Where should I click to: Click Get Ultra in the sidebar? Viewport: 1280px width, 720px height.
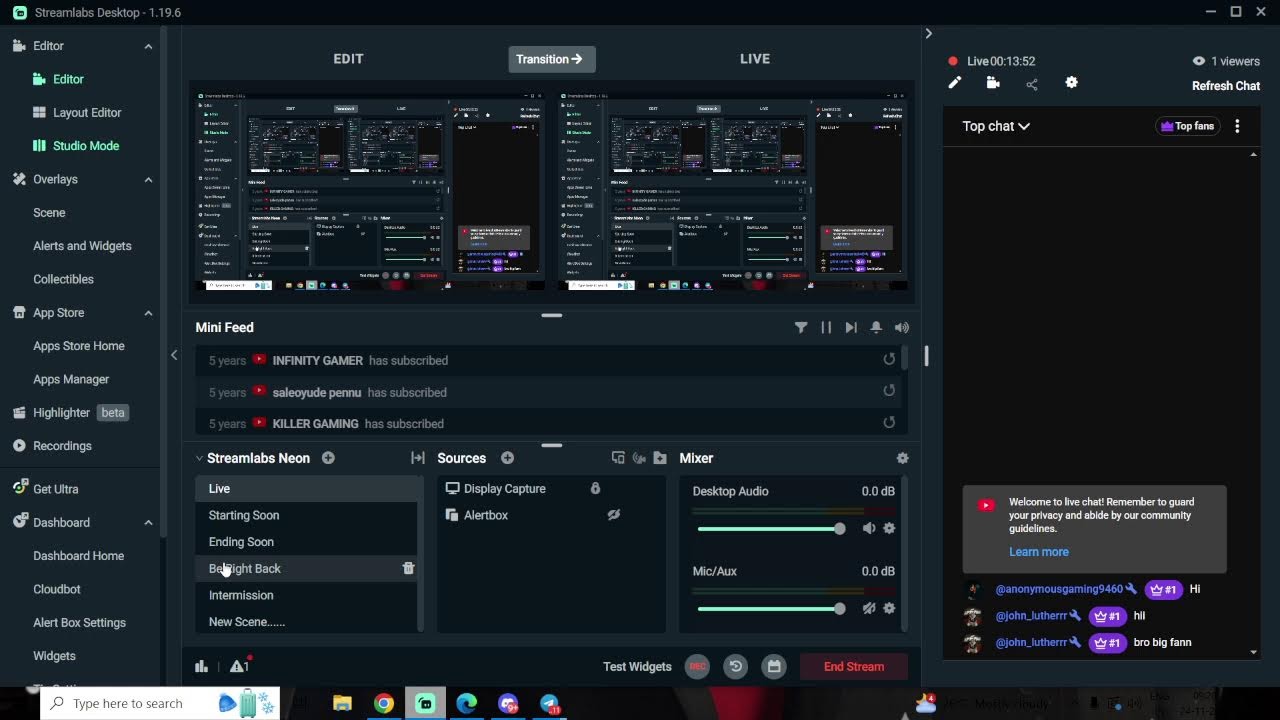pyautogui.click(x=55, y=489)
